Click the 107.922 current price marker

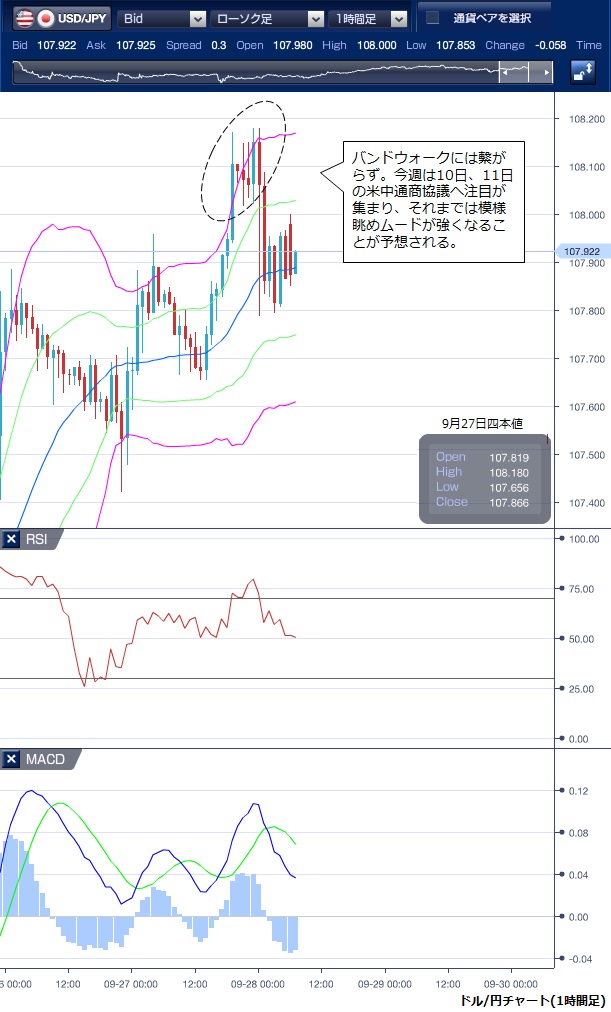click(x=581, y=252)
